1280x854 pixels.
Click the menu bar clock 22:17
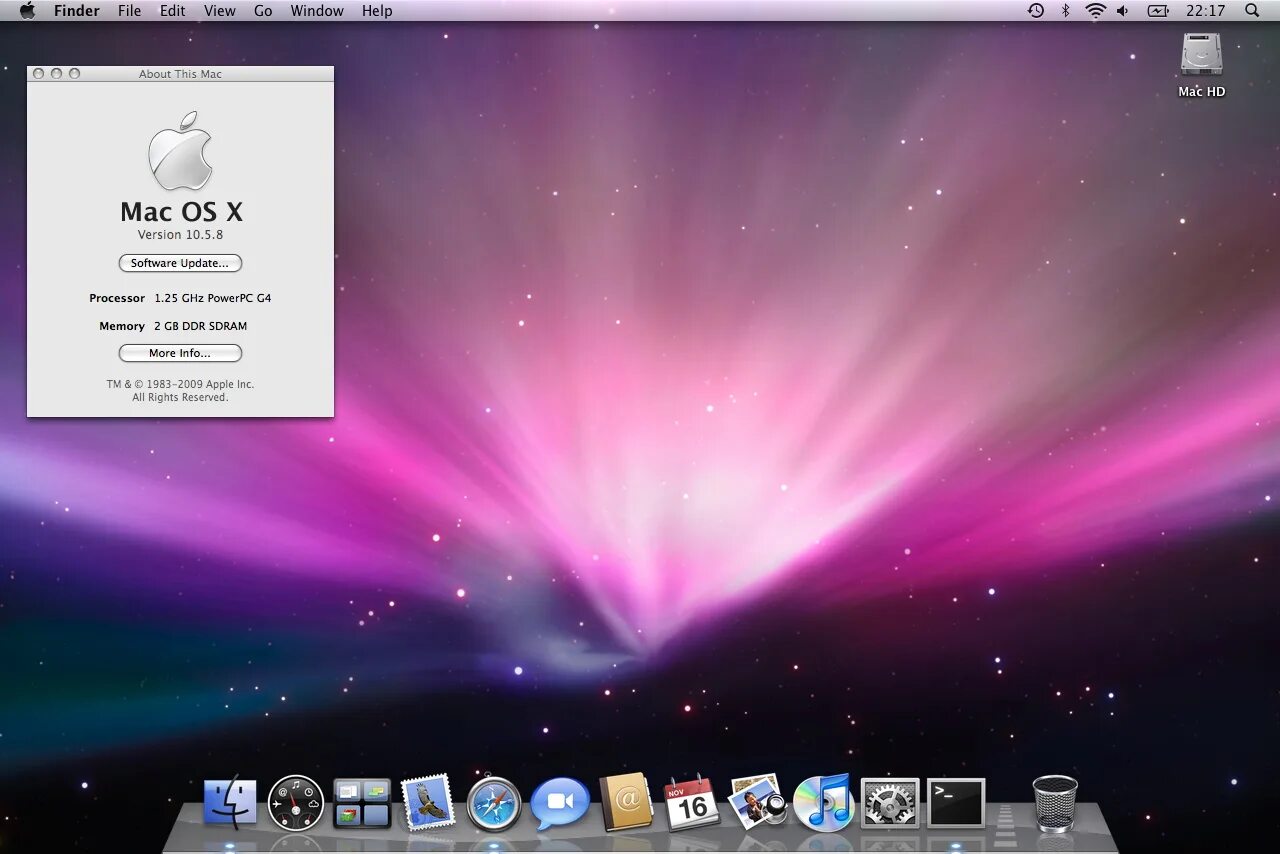point(1205,10)
